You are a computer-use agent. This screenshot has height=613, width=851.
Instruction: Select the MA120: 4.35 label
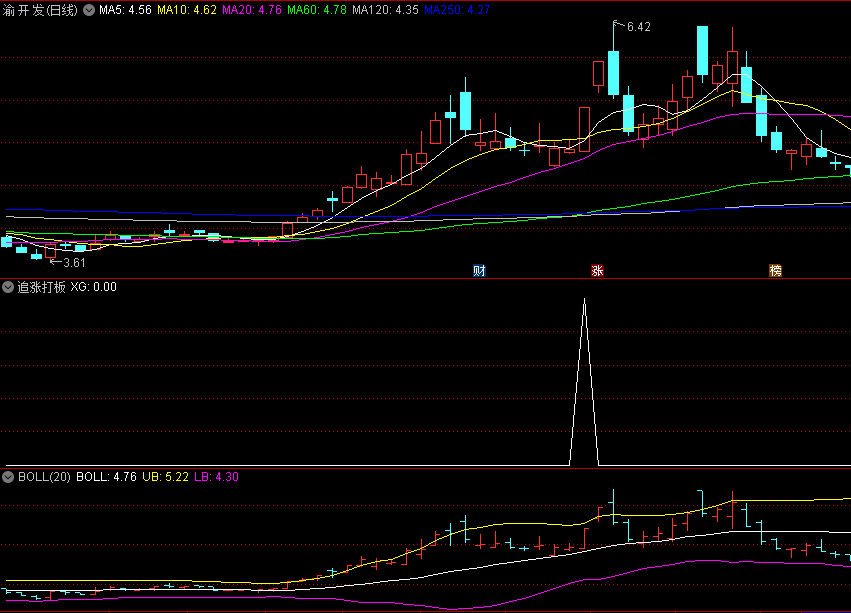tap(385, 10)
